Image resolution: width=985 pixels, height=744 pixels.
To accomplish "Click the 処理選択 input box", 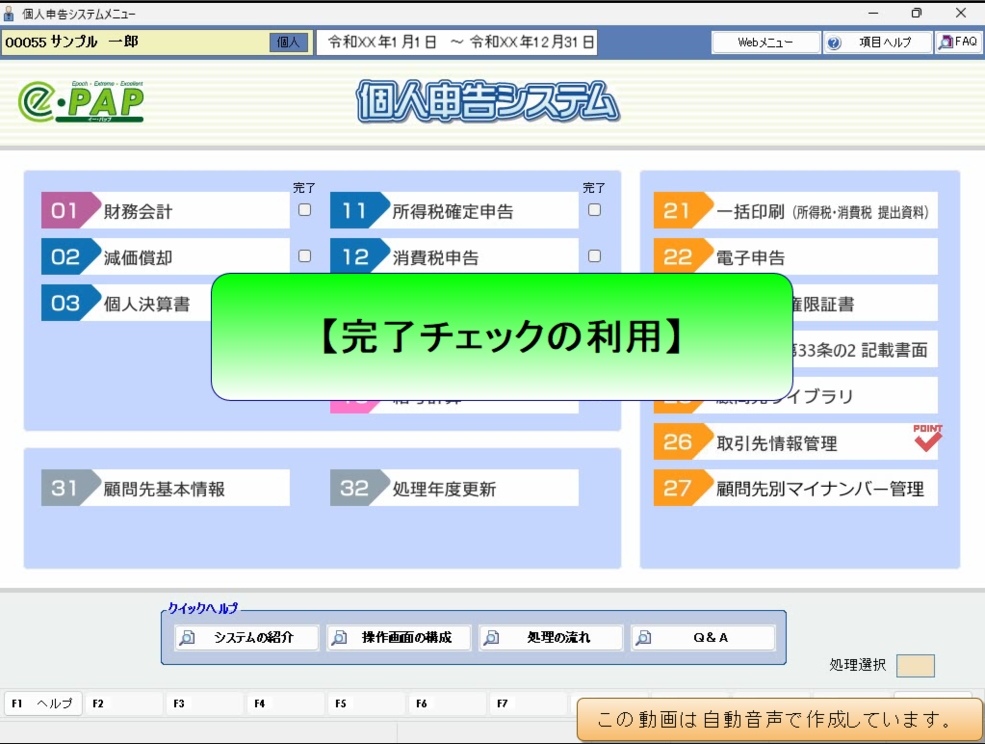I will (915, 665).
